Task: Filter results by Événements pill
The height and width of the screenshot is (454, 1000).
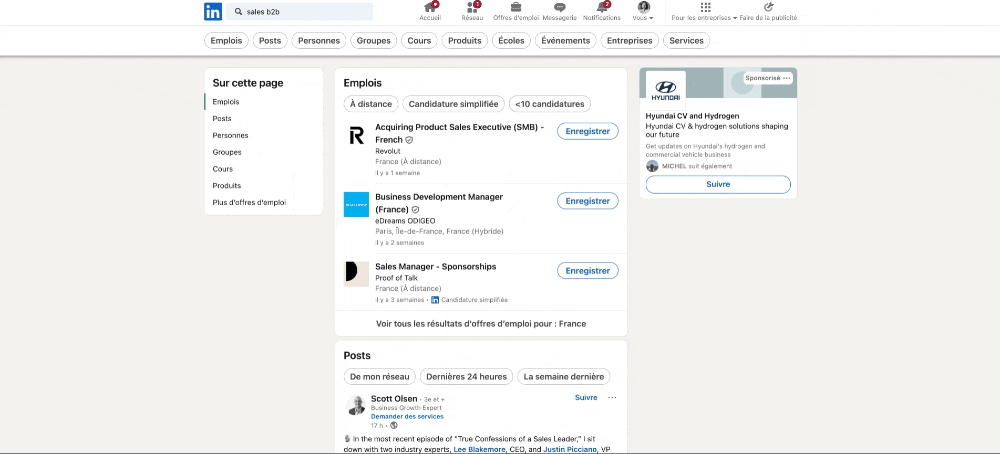Action: pyautogui.click(x=566, y=41)
